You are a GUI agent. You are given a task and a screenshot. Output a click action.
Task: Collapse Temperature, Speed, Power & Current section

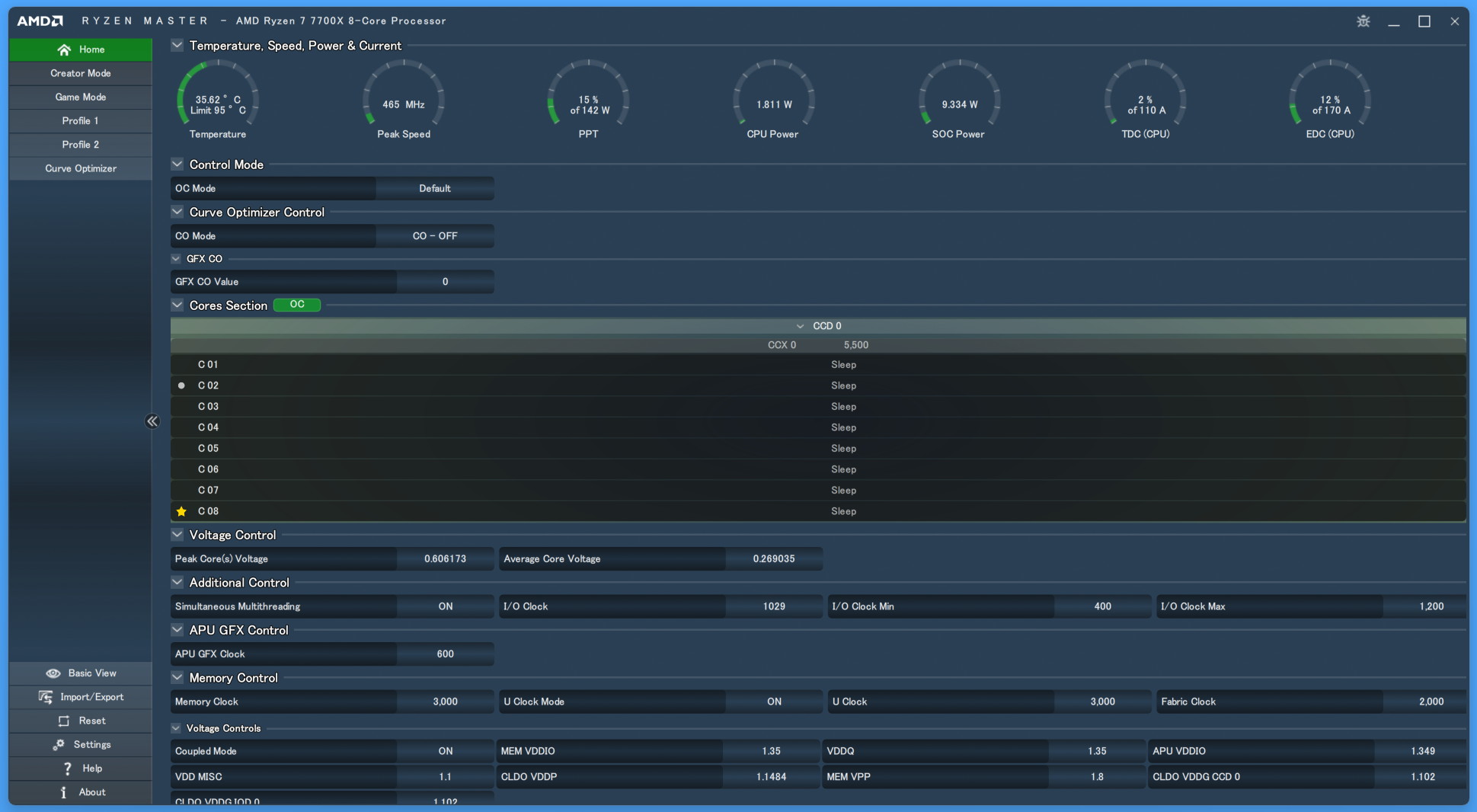[177, 46]
